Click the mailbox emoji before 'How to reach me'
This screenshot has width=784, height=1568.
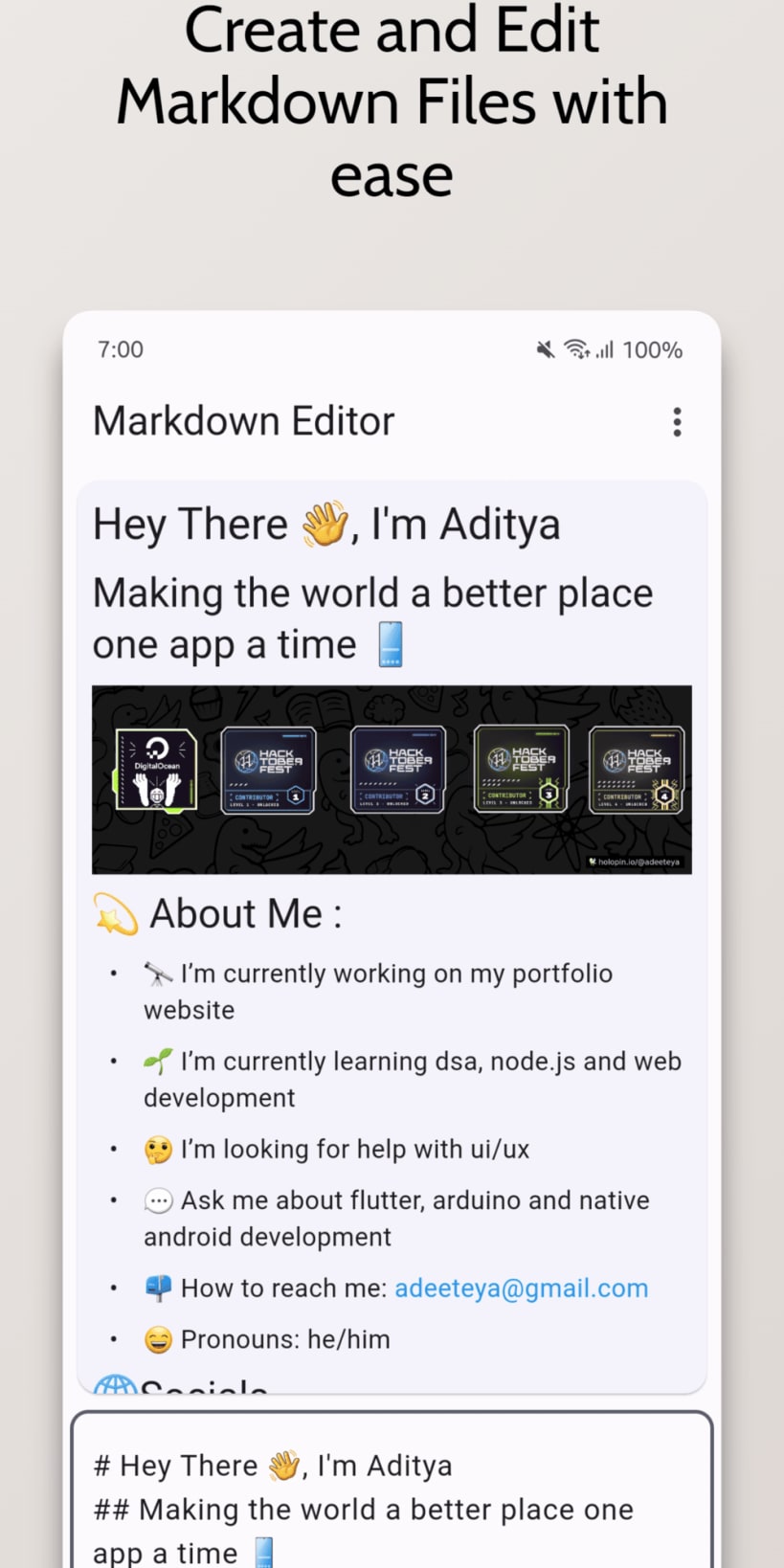158,1288
